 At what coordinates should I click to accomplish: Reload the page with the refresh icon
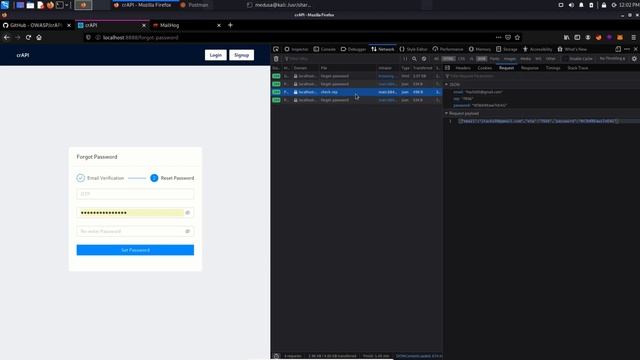pyautogui.click(x=28, y=38)
